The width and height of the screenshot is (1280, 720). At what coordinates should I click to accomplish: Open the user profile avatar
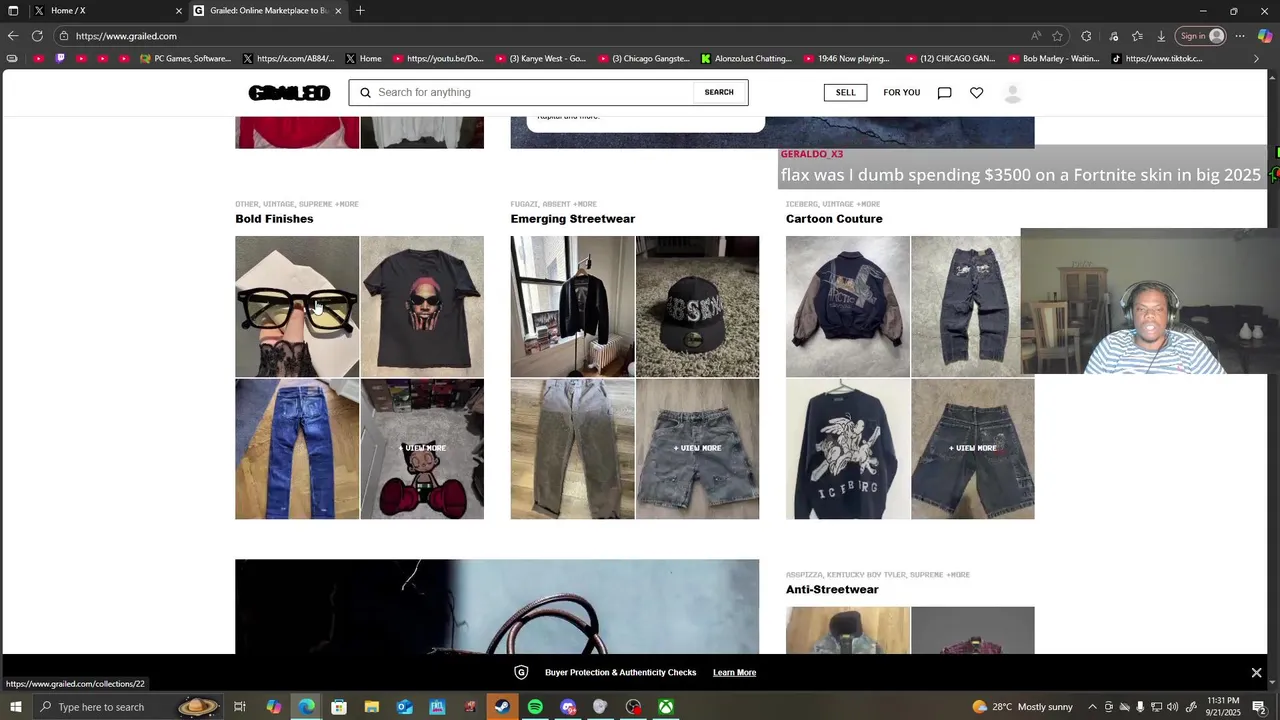coord(1012,93)
